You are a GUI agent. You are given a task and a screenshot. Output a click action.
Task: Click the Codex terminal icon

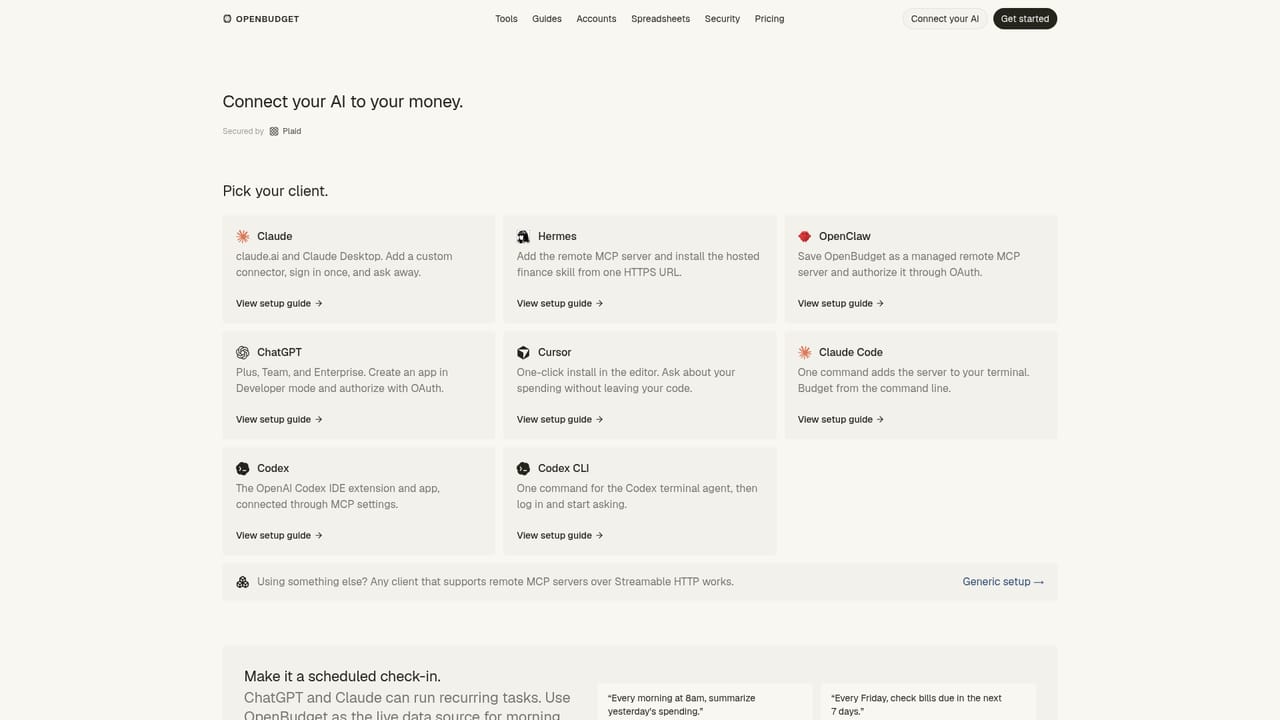click(x=243, y=469)
